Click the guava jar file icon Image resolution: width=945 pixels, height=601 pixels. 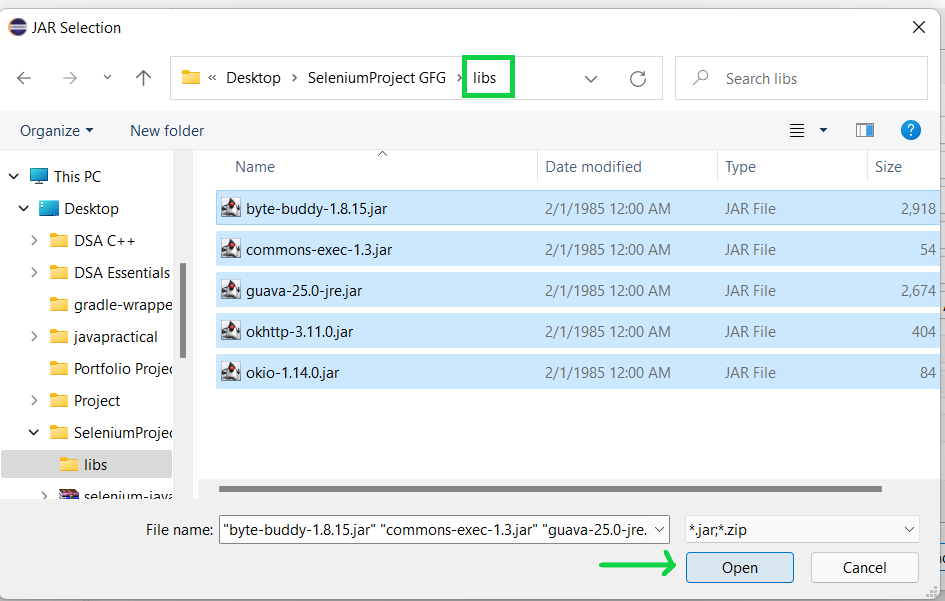click(x=230, y=290)
